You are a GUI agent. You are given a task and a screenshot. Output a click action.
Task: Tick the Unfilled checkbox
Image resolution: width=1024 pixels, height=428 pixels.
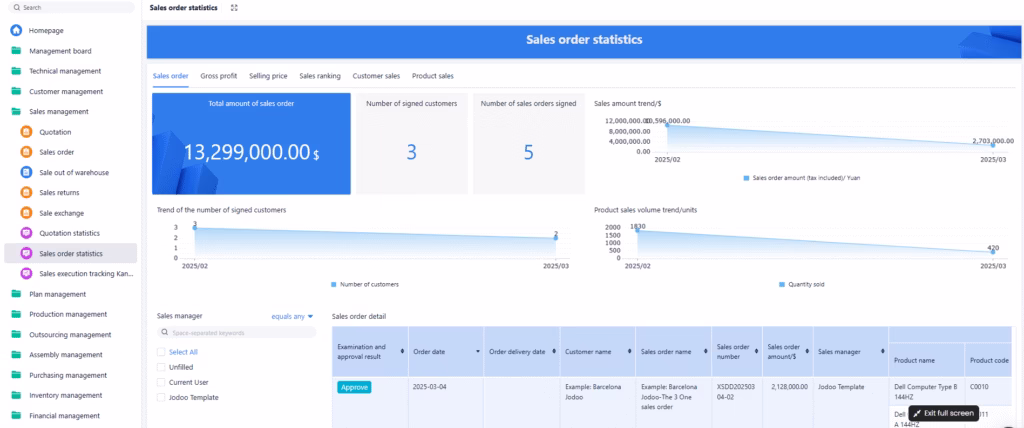[161, 367]
